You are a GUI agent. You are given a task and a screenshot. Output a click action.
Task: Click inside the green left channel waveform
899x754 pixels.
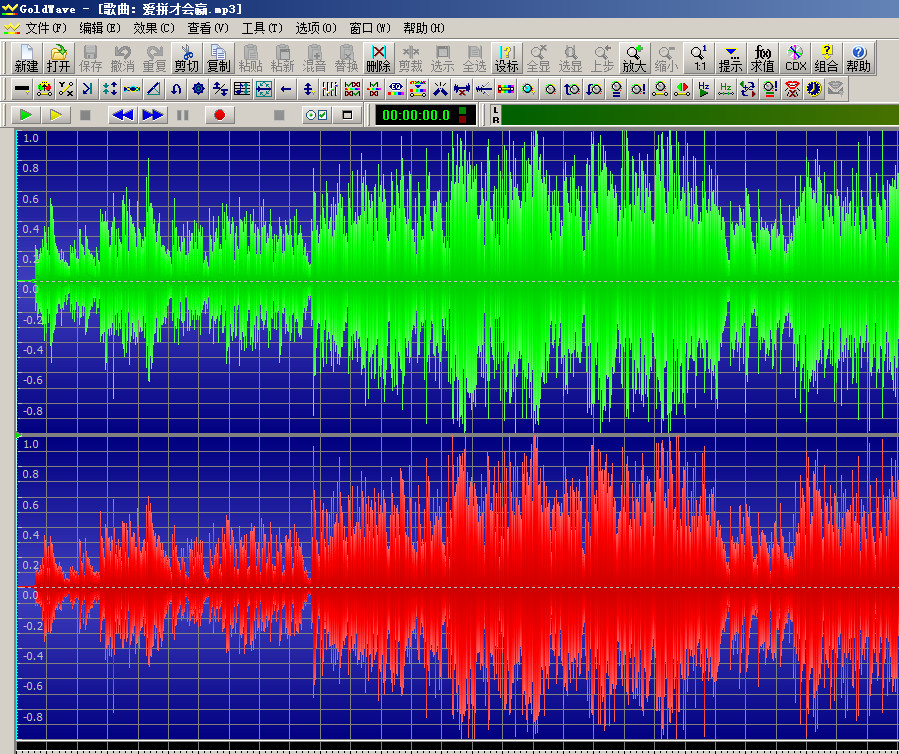[458, 281]
